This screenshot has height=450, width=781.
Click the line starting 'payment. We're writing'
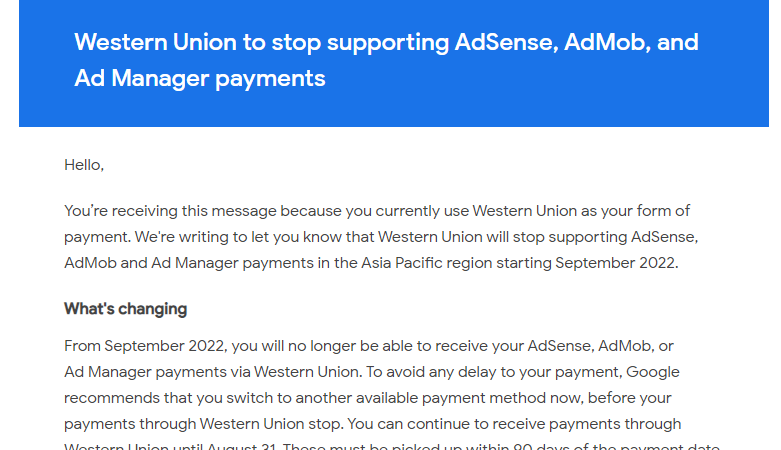(x=381, y=237)
